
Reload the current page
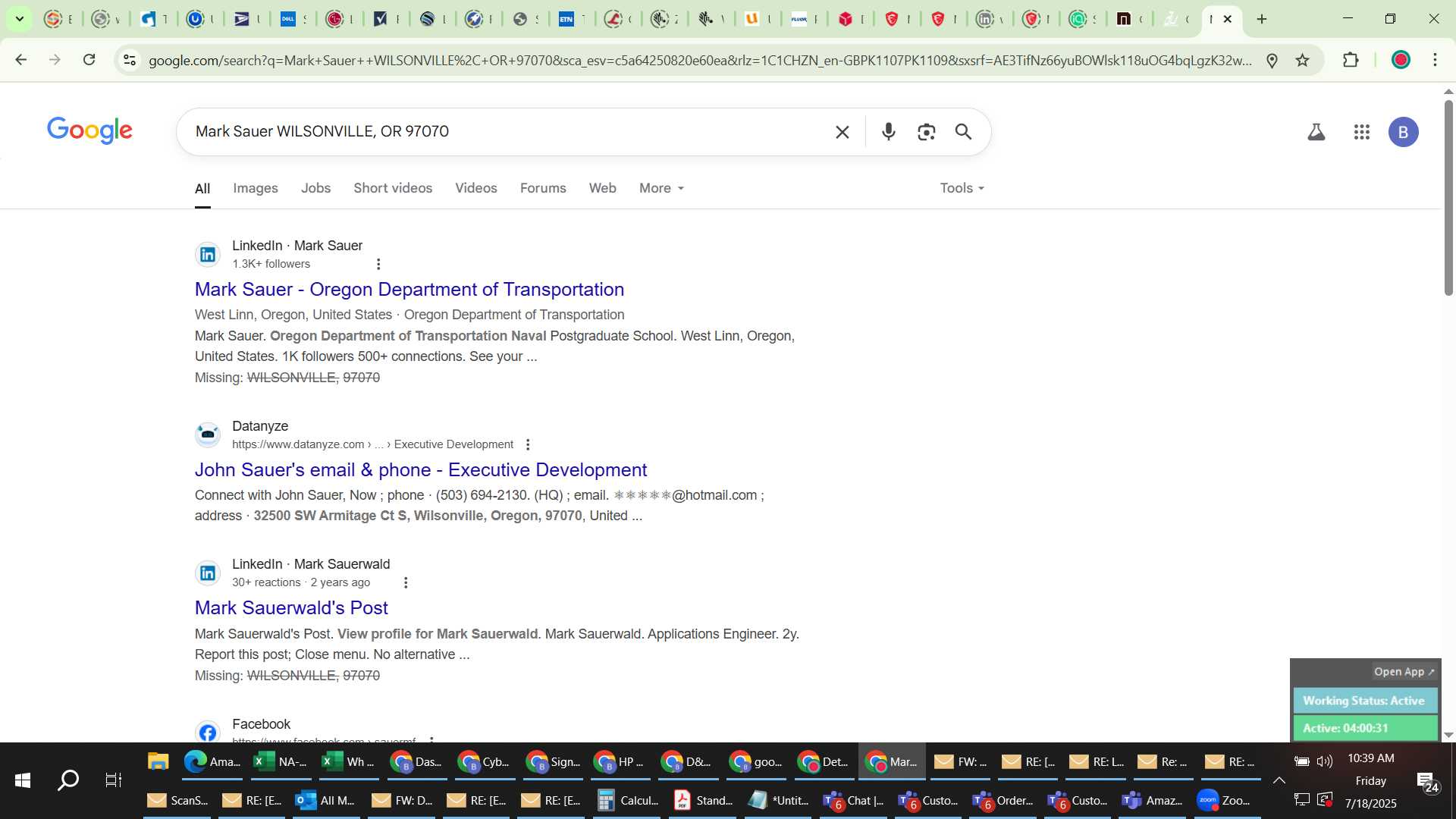click(x=89, y=60)
